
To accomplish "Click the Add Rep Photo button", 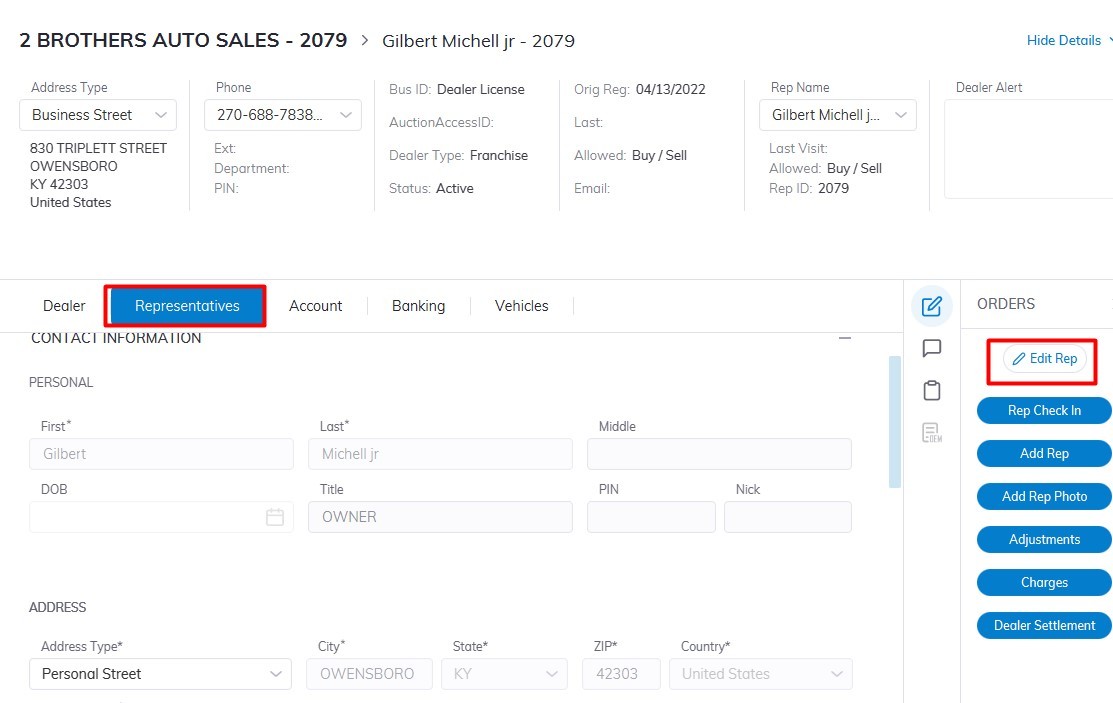I will pos(1044,496).
